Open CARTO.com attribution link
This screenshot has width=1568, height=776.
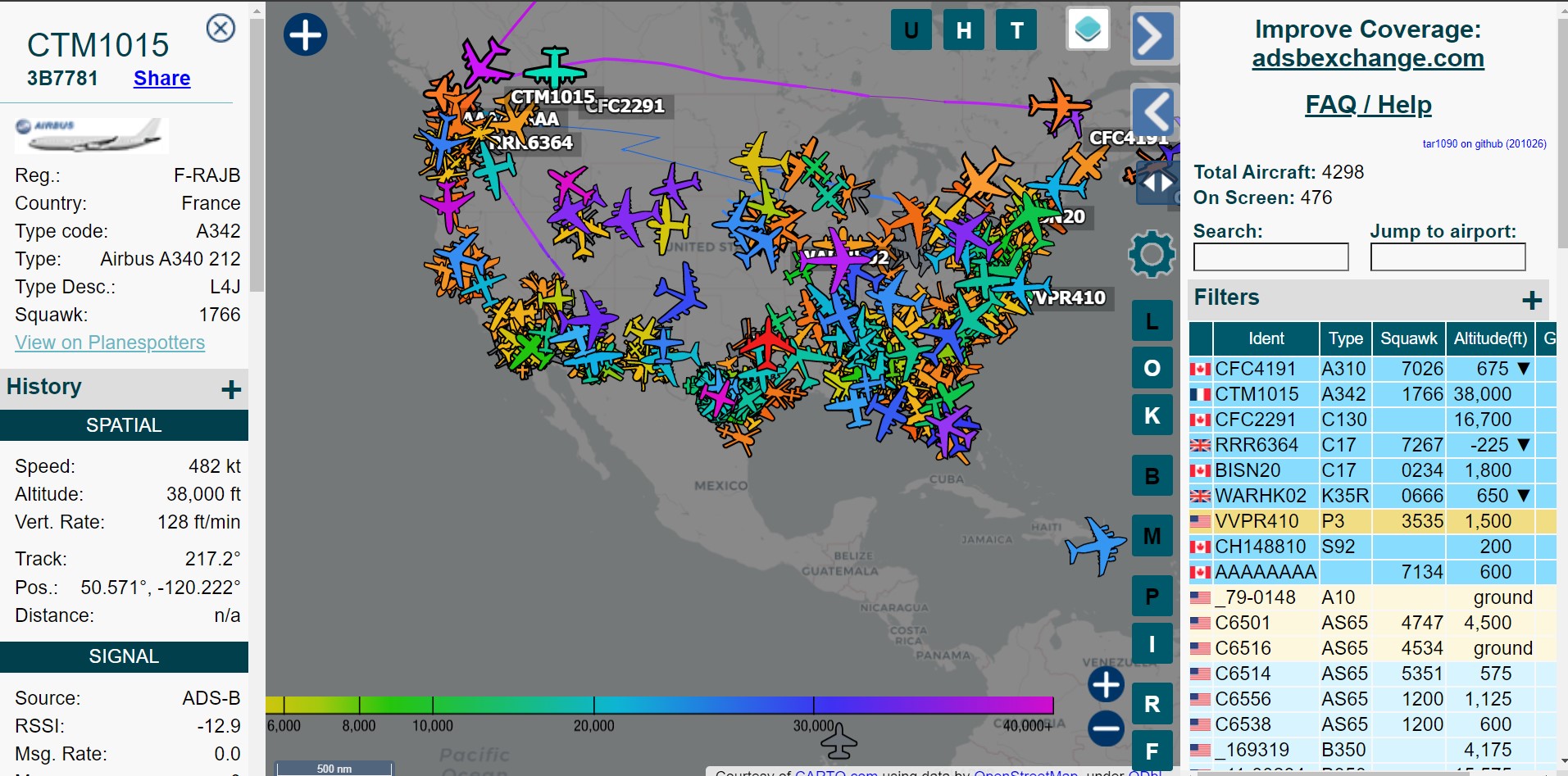[836, 772]
